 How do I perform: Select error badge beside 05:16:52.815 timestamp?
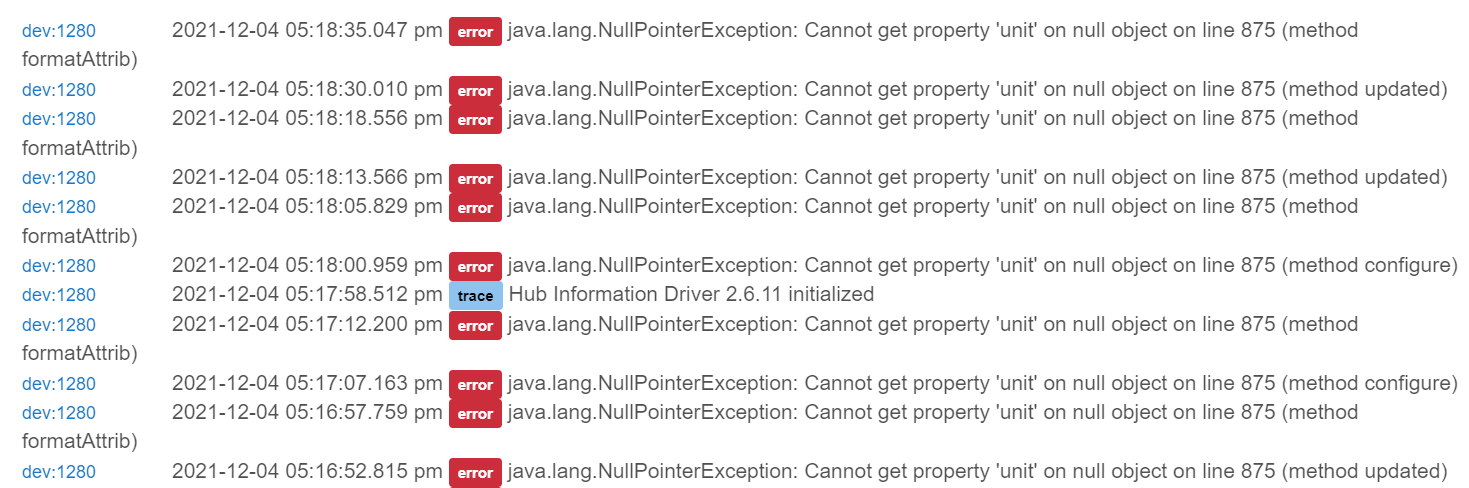click(475, 473)
